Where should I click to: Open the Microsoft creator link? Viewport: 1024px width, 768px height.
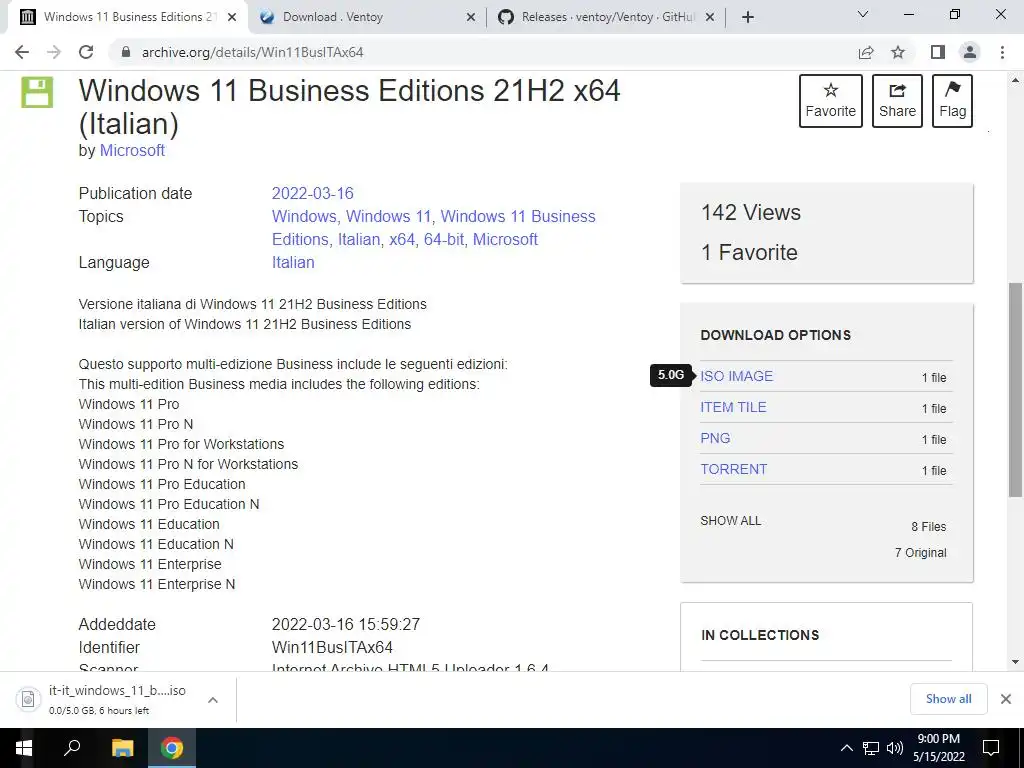(x=132, y=150)
